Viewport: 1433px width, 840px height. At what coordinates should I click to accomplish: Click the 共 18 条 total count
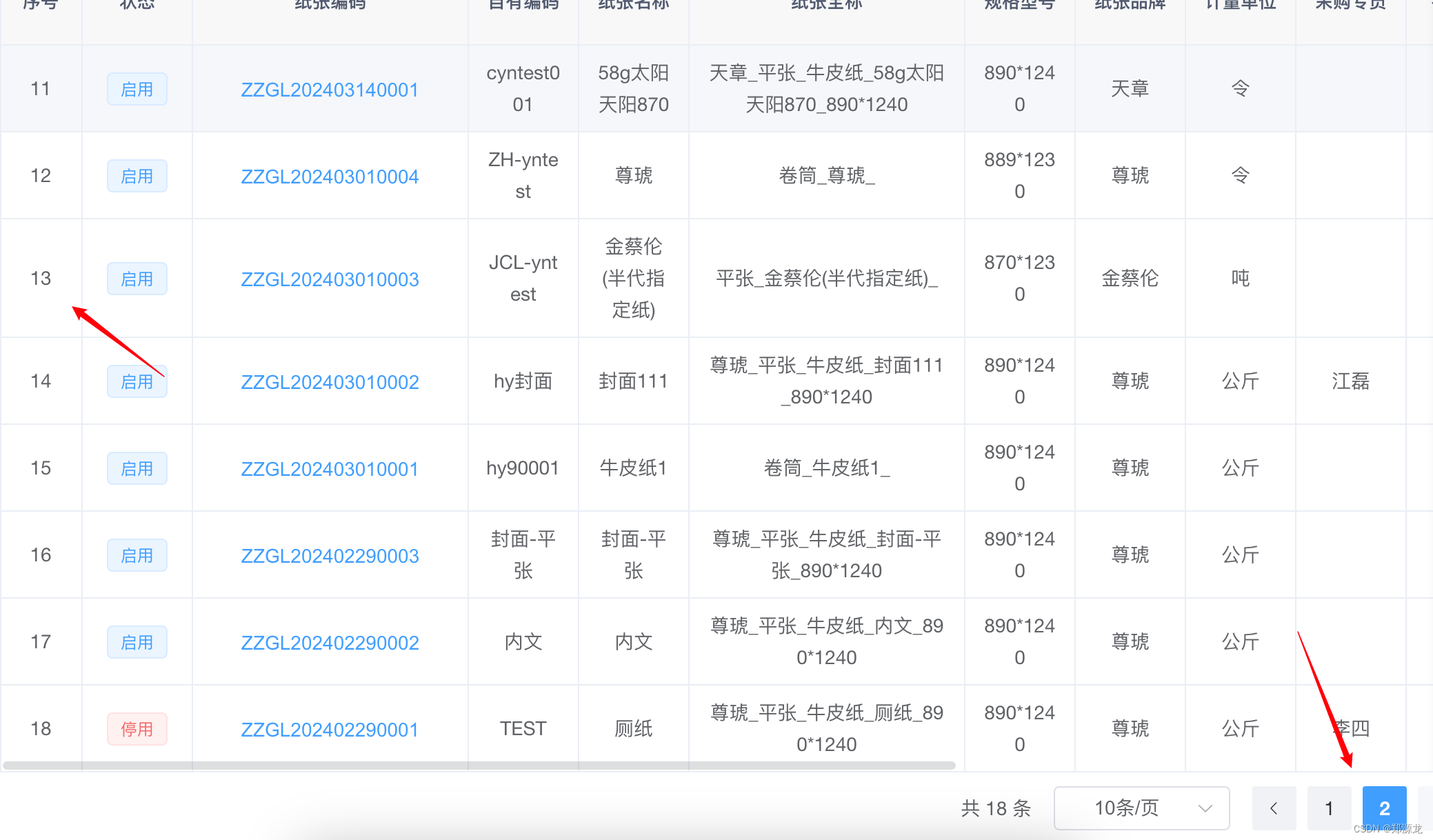[996, 808]
